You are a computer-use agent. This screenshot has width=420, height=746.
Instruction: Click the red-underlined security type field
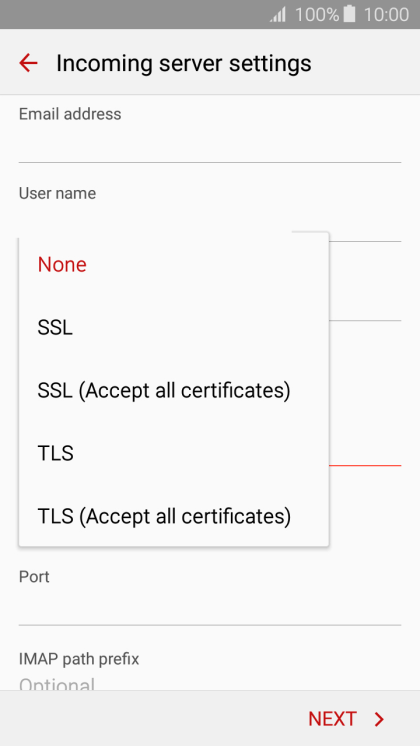[x=365, y=452]
